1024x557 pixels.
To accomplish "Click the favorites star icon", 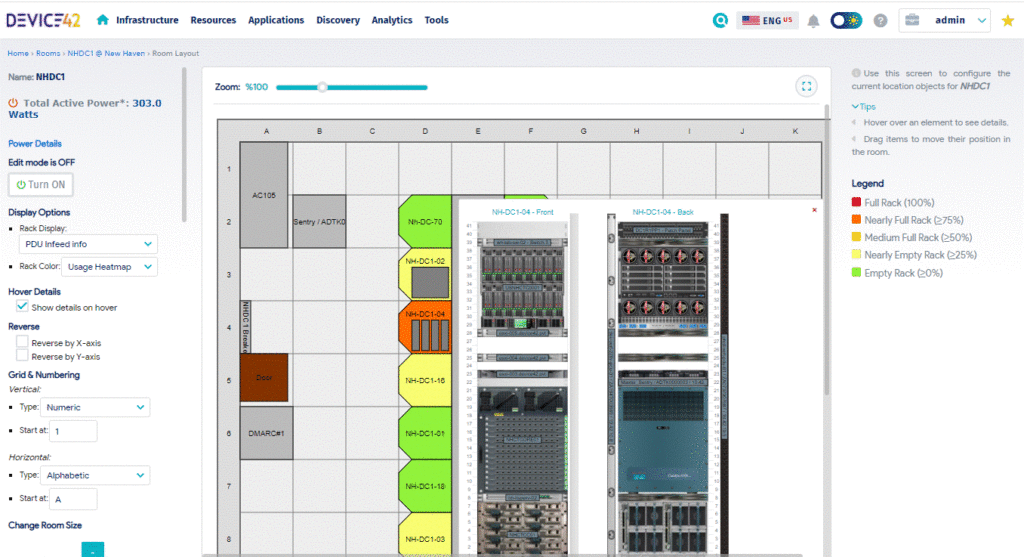I will pyautogui.click(x=1008, y=20).
